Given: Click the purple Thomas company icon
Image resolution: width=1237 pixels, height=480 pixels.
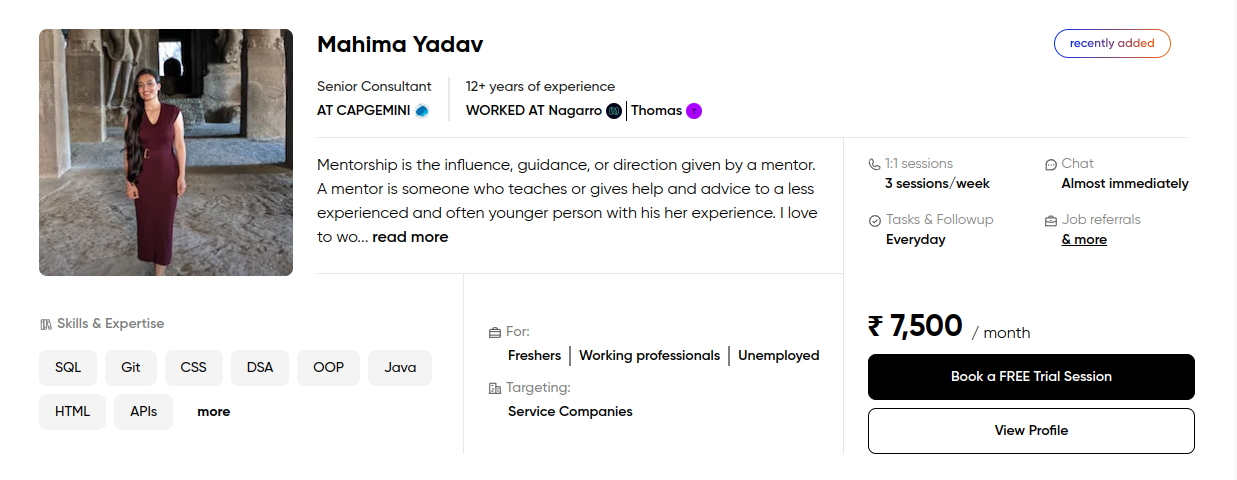Looking at the screenshot, I should coord(694,111).
